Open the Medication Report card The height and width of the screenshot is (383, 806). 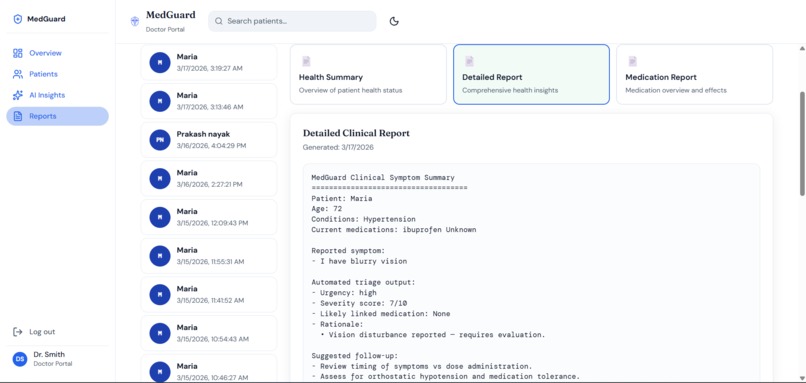[694, 75]
